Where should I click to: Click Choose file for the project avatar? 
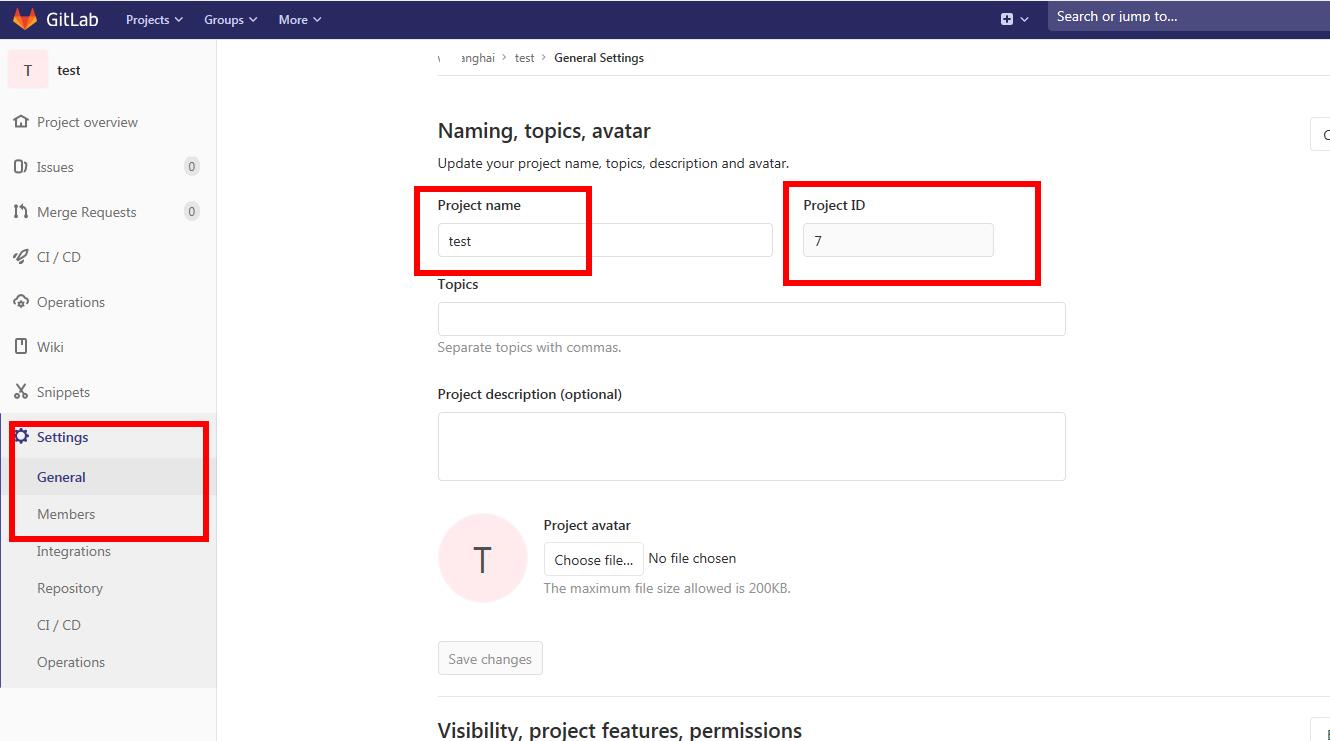point(592,559)
